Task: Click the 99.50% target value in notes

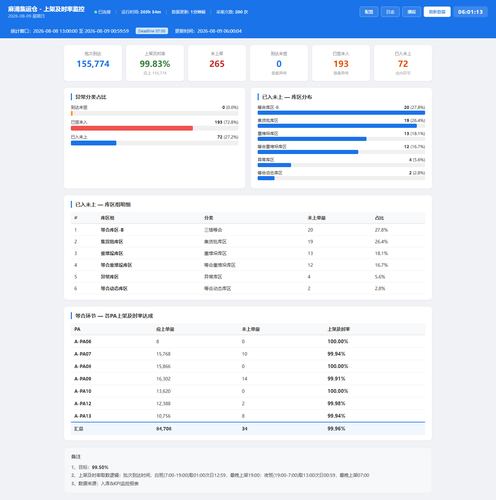Action: coord(100,467)
